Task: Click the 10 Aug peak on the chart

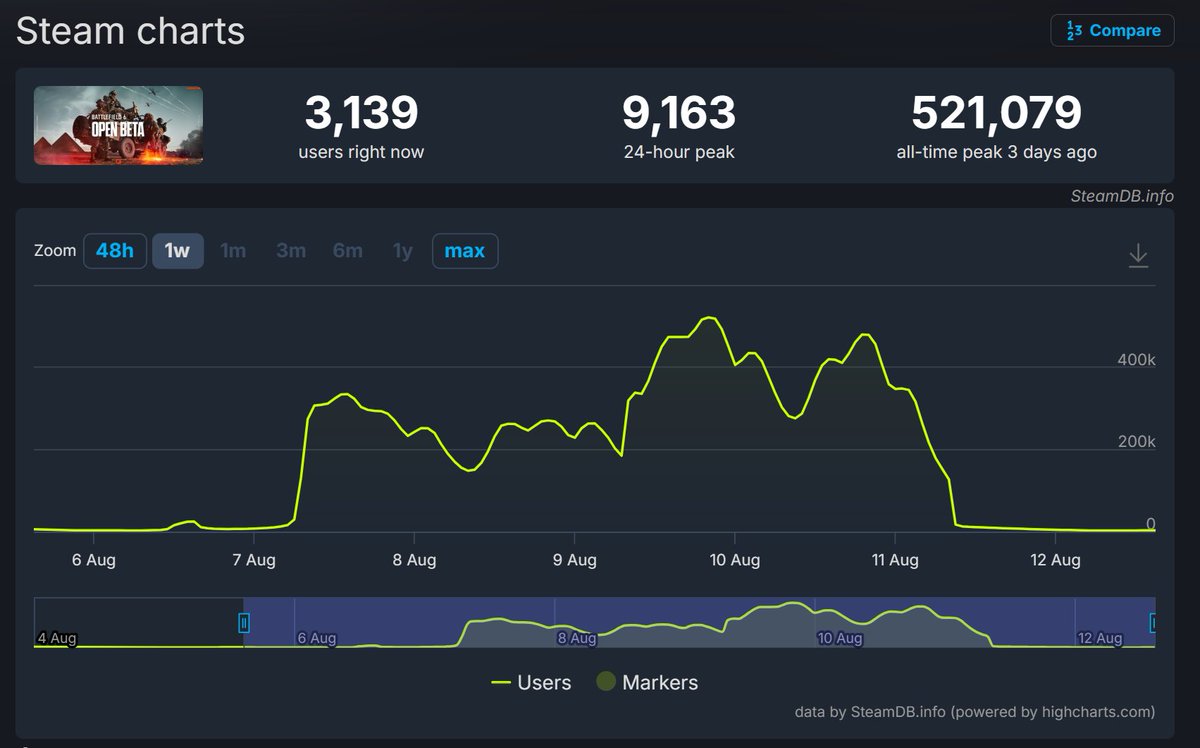Action: click(710, 318)
